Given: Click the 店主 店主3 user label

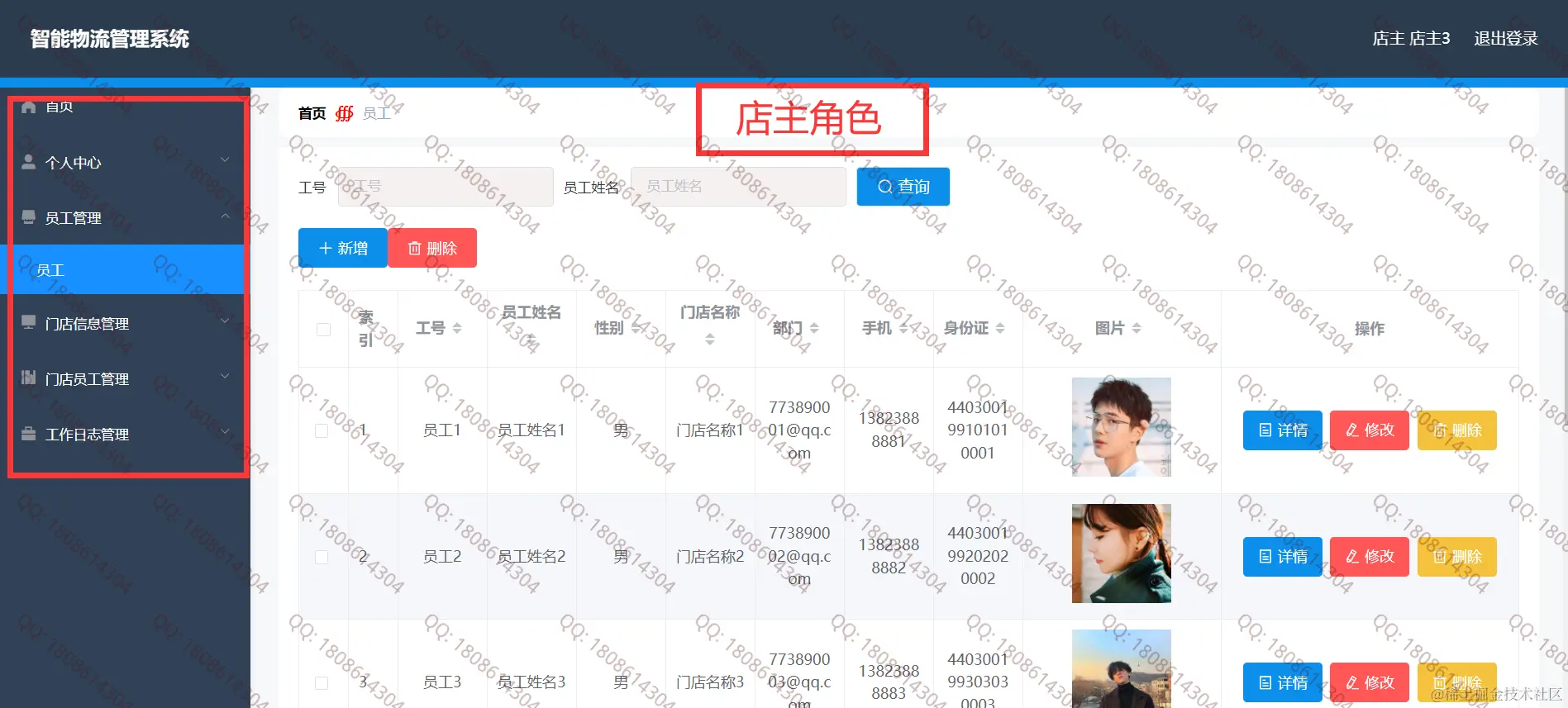Looking at the screenshot, I should pyautogui.click(x=1411, y=38).
